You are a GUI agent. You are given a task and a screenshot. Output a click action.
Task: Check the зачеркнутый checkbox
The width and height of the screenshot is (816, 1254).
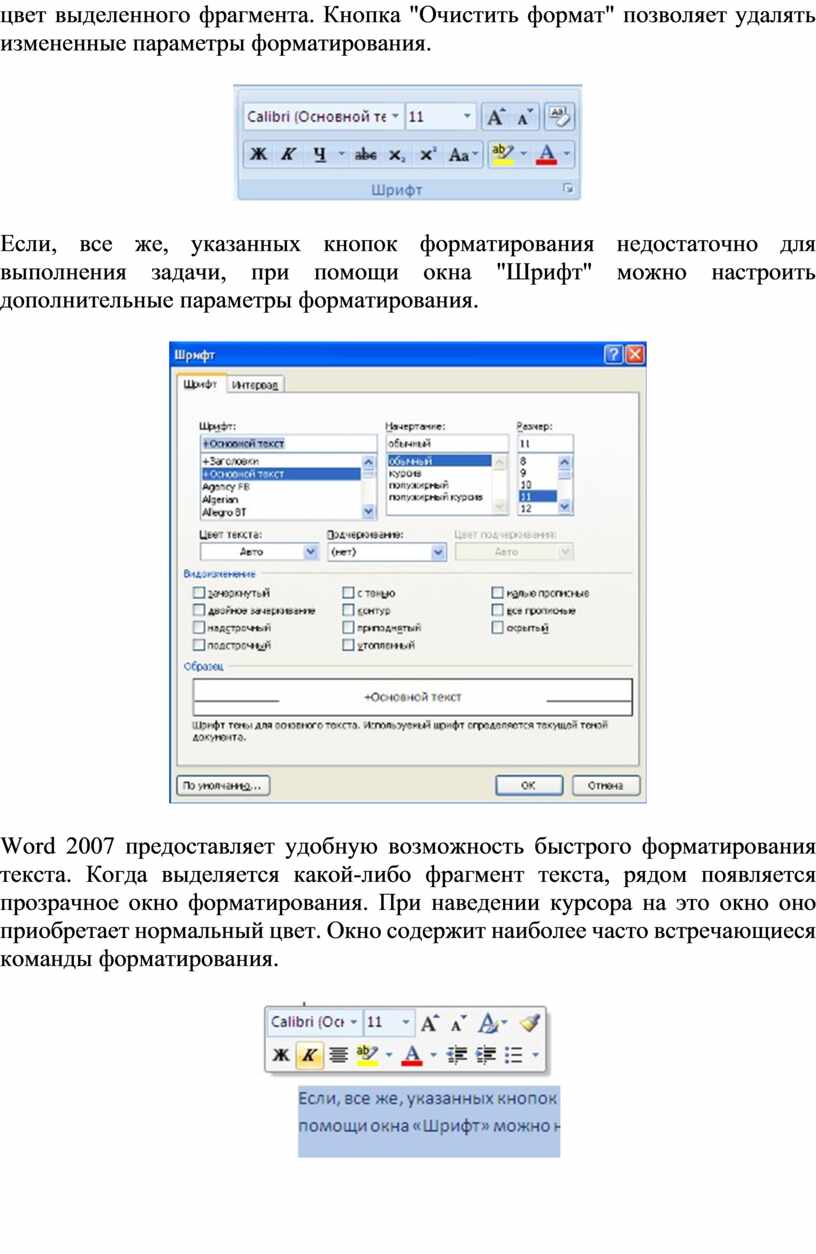pos(198,593)
